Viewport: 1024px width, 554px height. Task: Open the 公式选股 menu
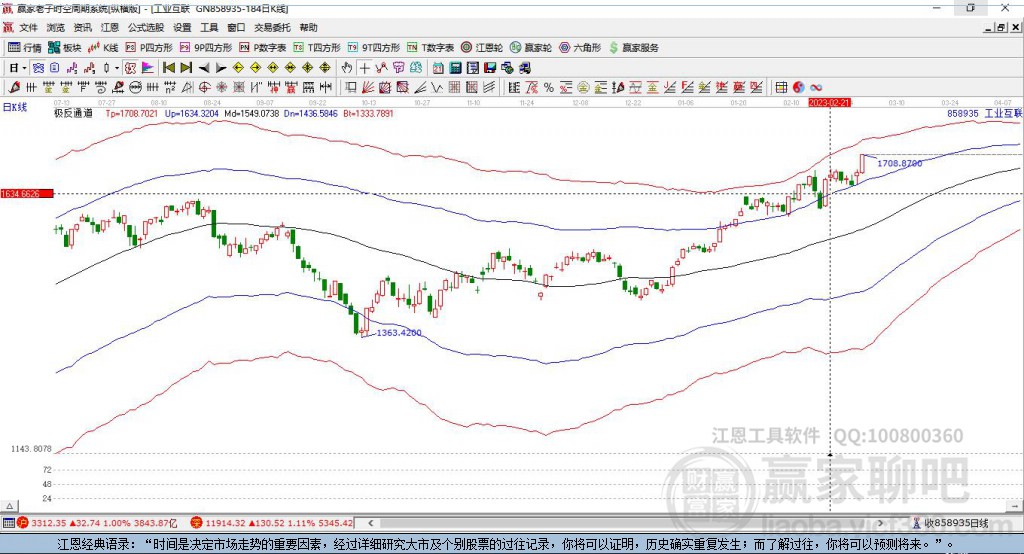pos(146,27)
